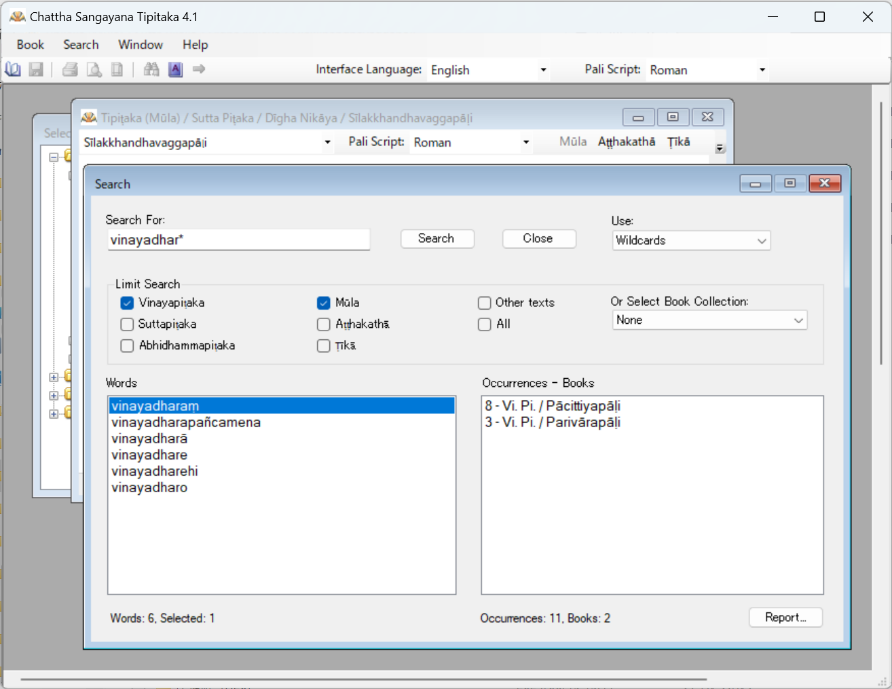
Task: Open the Select Book Collection dropdown
Action: point(709,320)
